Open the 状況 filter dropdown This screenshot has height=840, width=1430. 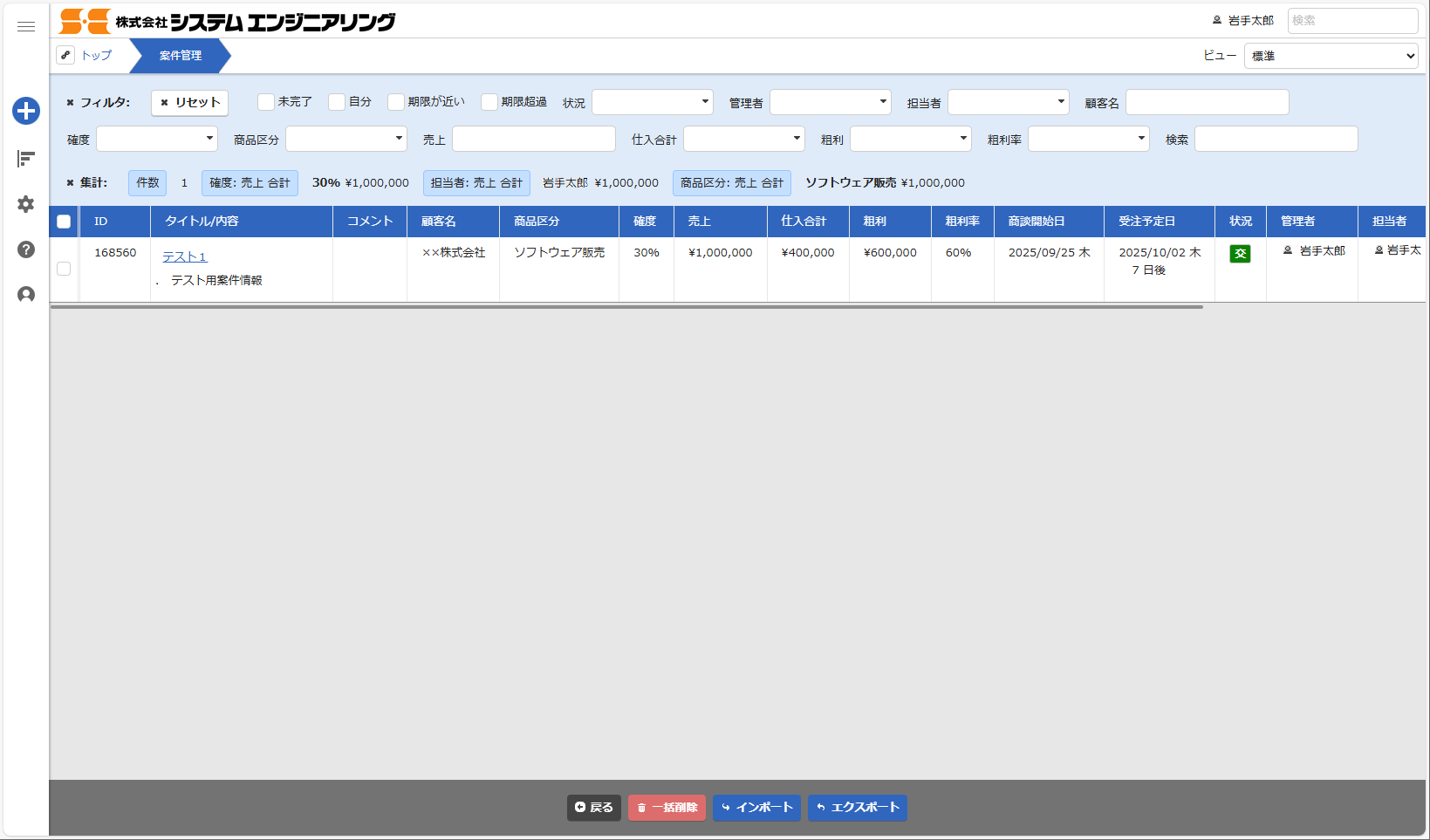[652, 102]
